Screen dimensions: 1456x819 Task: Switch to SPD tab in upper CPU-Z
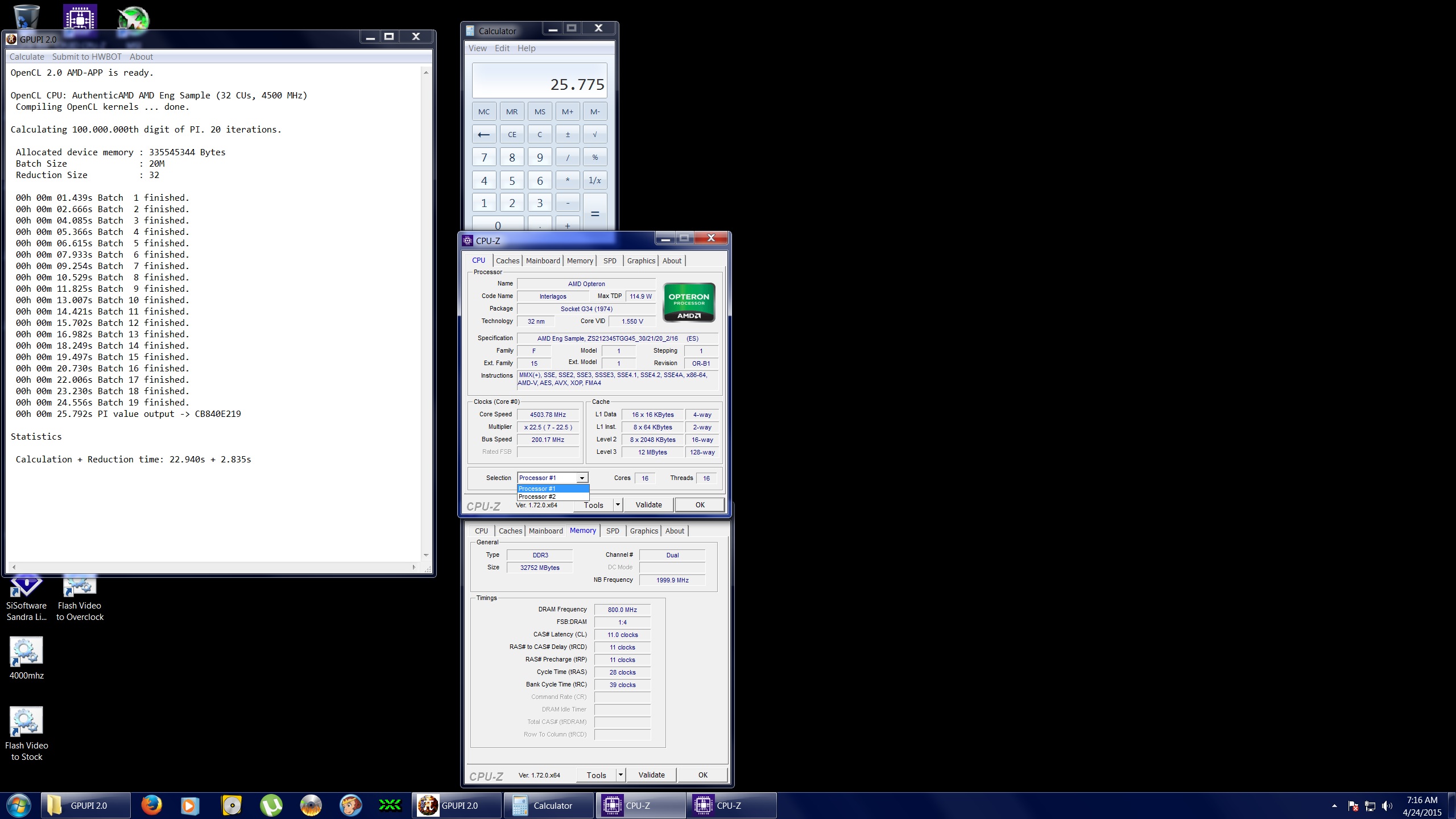point(610,260)
